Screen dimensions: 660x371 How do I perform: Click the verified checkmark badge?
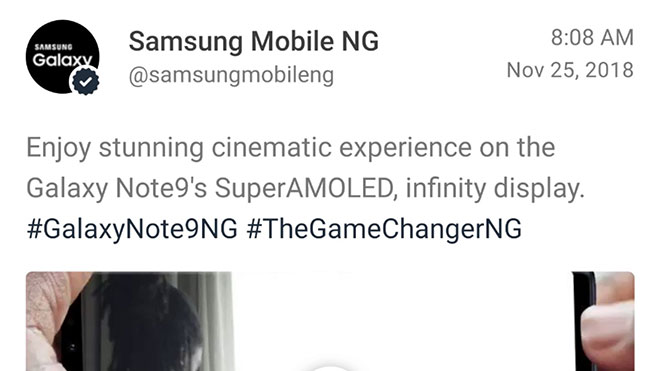(85, 82)
